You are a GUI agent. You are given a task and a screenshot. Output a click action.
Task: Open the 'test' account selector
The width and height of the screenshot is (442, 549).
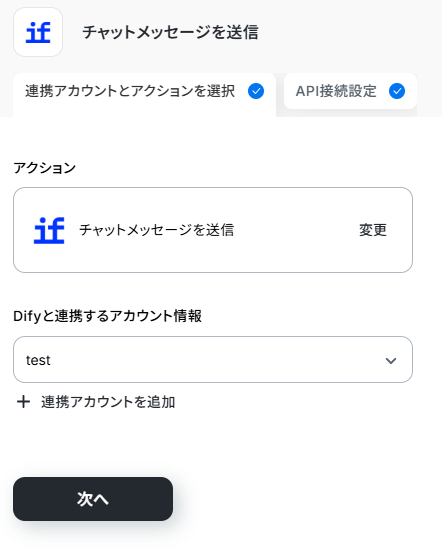pyautogui.click(x=213, y=360)
